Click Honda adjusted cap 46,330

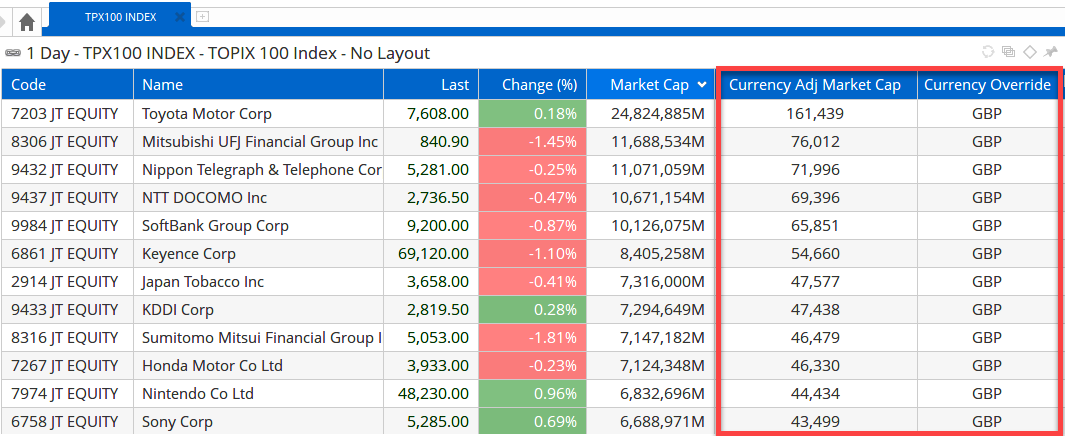pos(816,365)
